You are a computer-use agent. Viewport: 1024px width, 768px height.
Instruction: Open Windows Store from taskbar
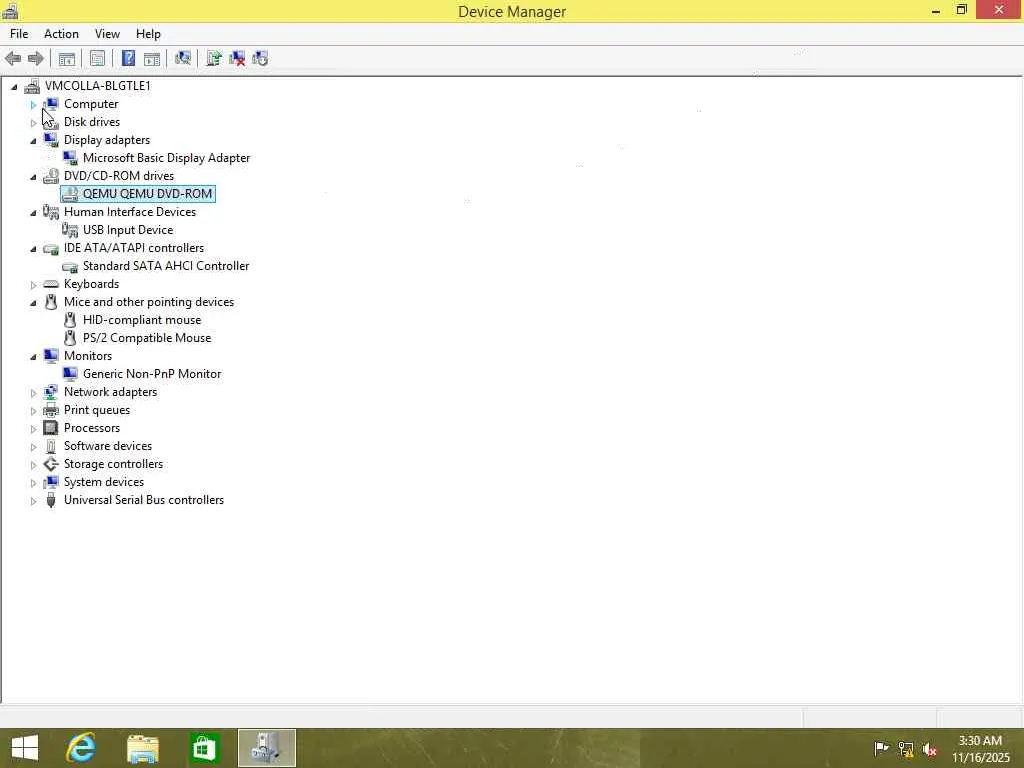(x=204, y=748)
